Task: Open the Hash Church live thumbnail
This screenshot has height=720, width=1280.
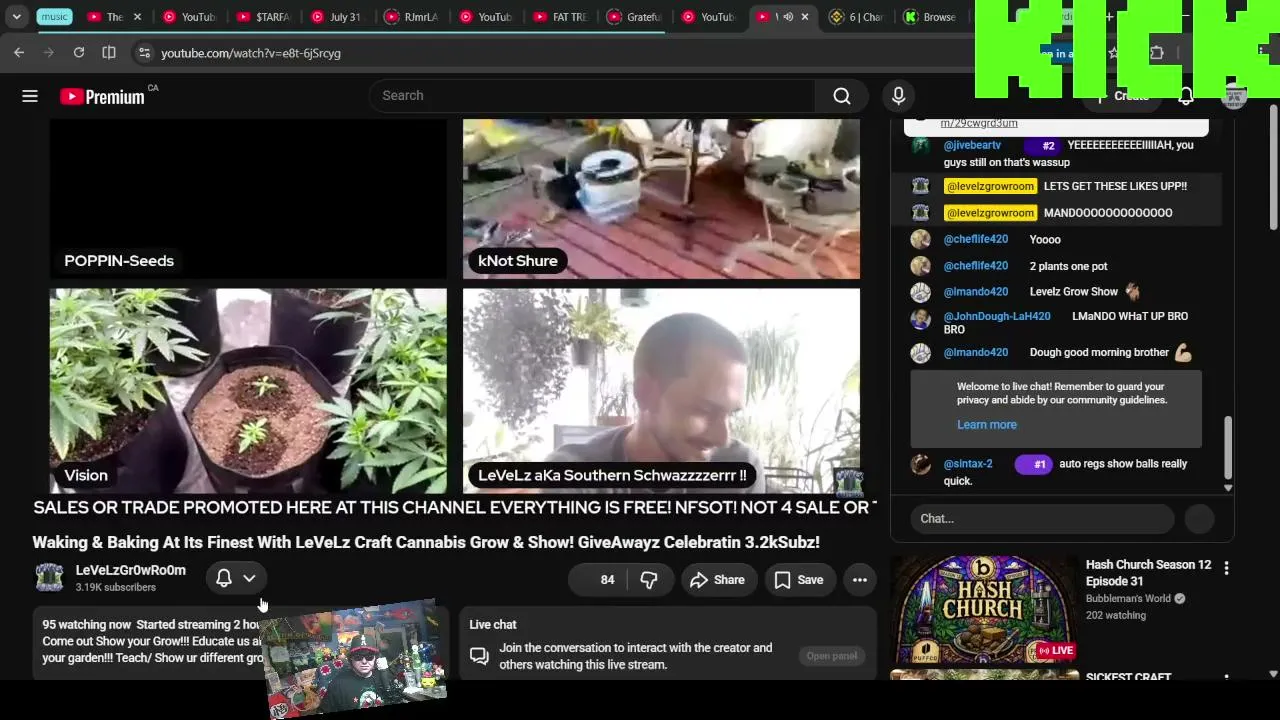Action: (984, 608)
